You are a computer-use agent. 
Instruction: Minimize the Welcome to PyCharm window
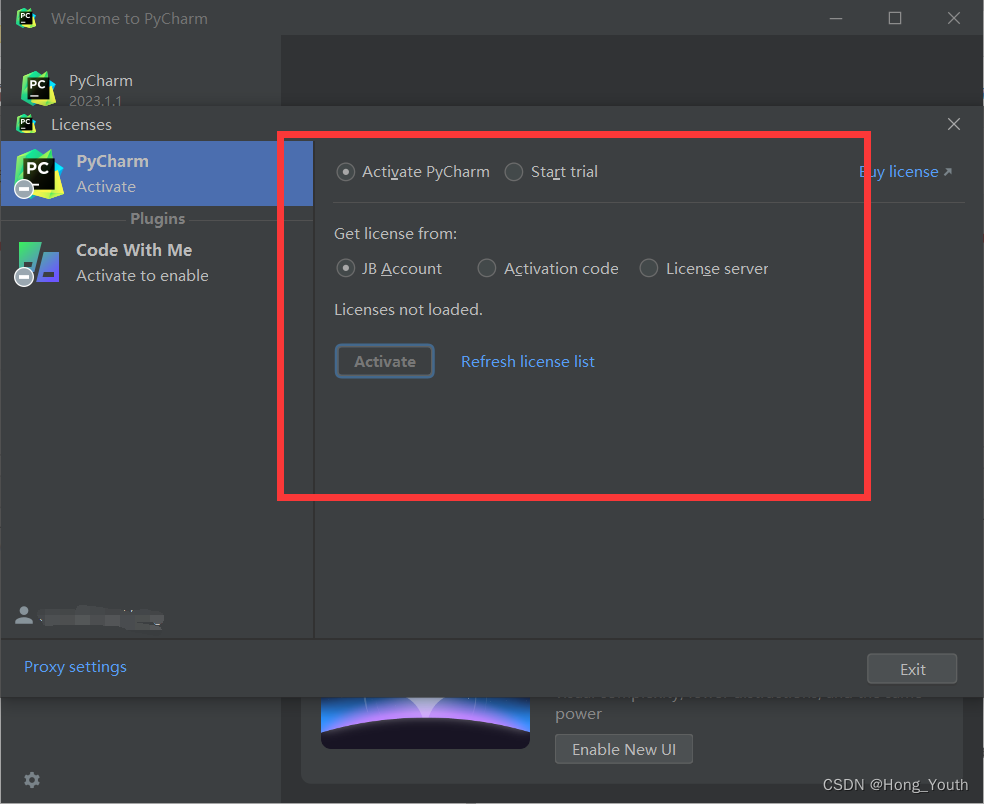coord(836,18)
